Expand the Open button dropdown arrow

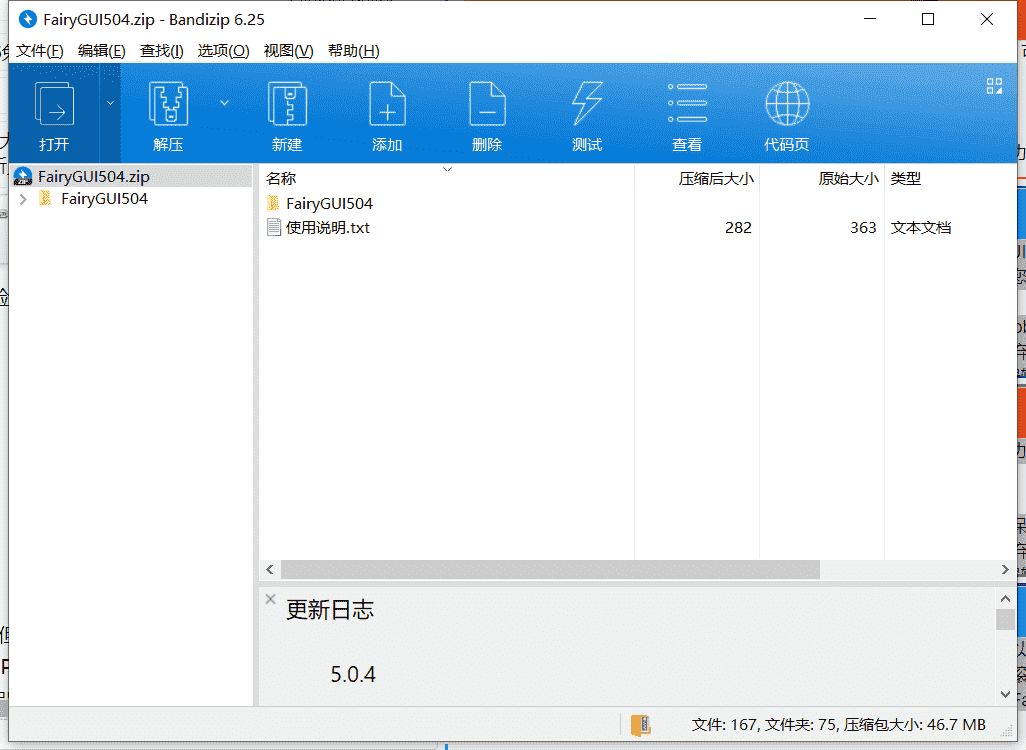[x=110, y=103]
